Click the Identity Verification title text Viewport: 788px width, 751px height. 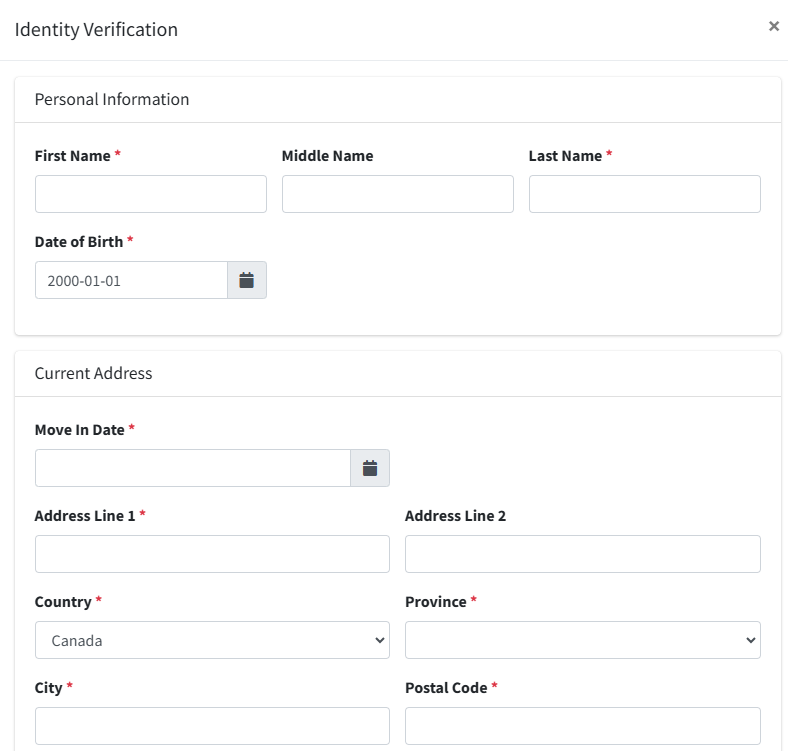point(96,30)
